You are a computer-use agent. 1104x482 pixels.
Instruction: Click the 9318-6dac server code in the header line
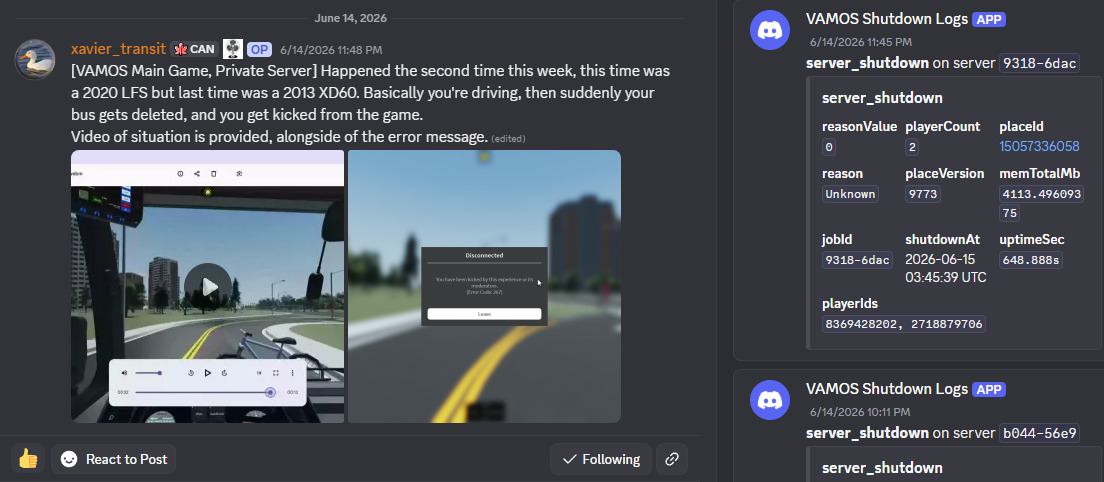[1039, 63]
